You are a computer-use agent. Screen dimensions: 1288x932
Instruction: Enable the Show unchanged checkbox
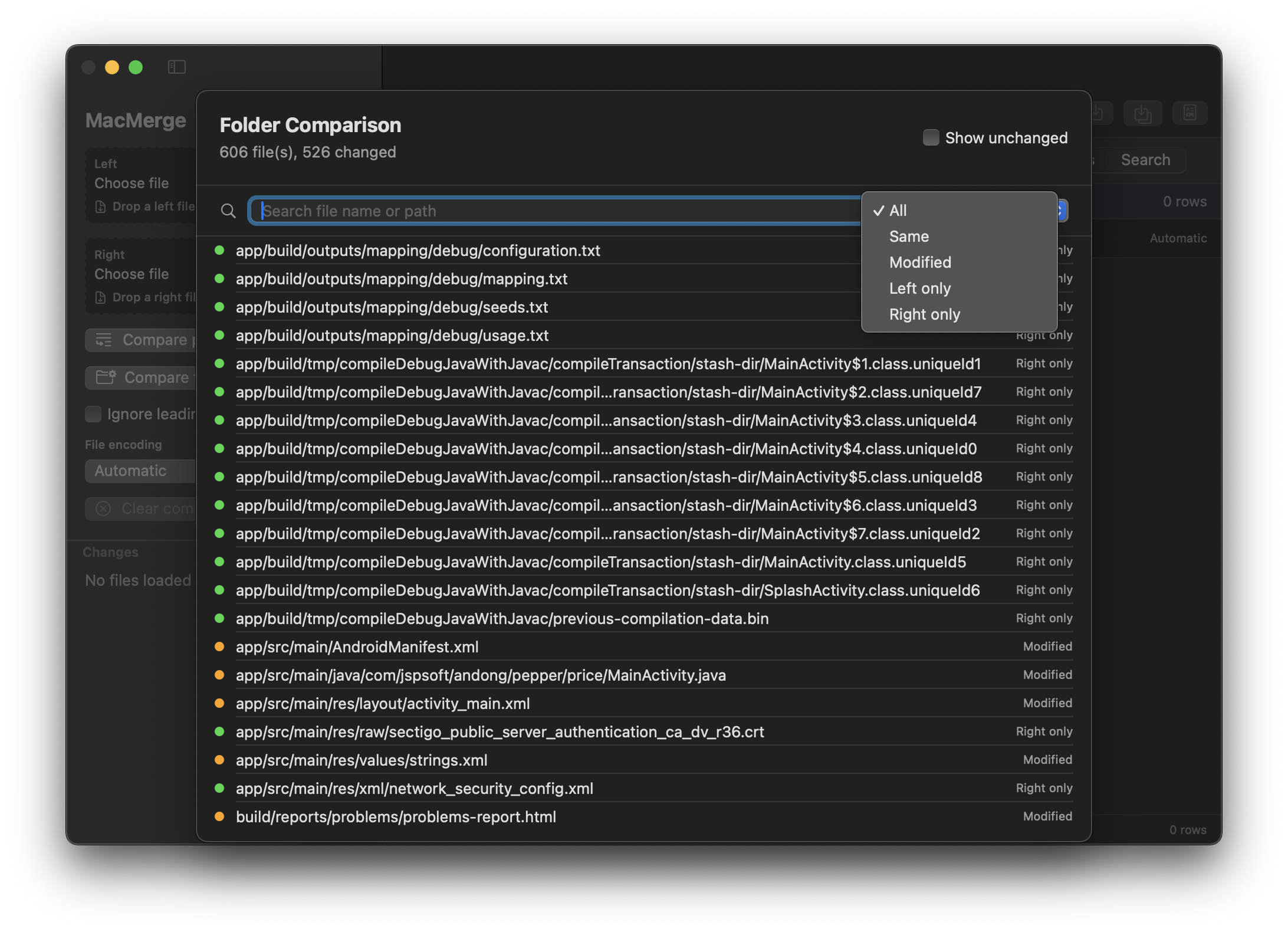click(931, 137)
